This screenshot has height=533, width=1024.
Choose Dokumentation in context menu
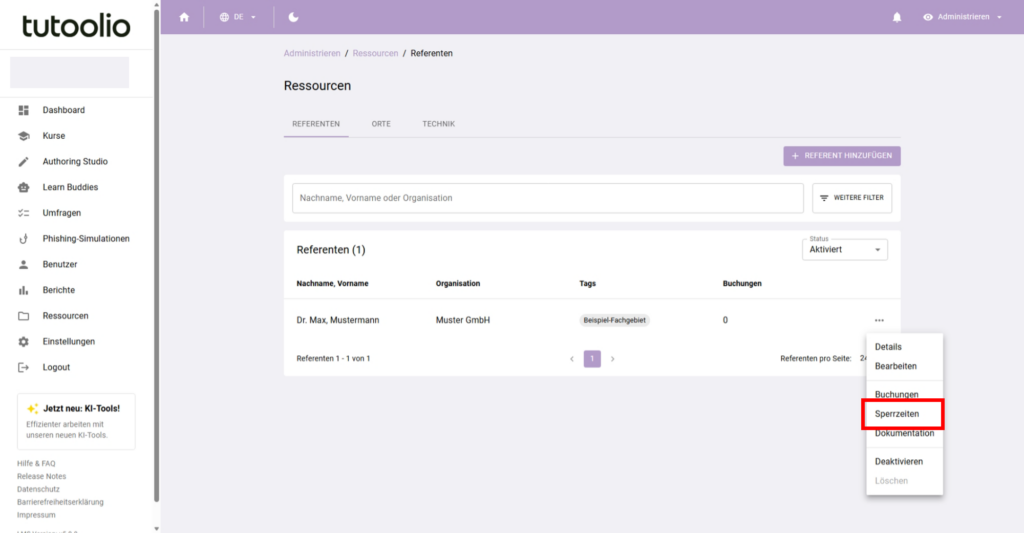[904, 433]
